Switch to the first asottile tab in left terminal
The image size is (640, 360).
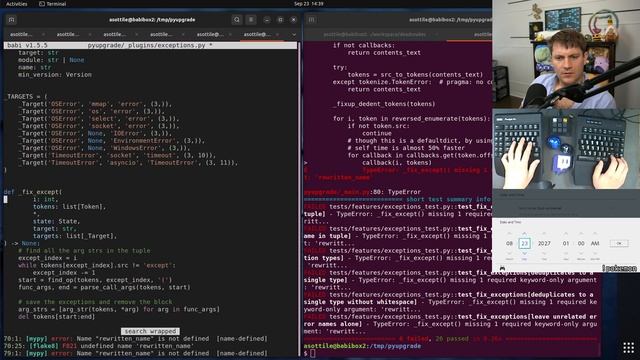click(21, 35)
